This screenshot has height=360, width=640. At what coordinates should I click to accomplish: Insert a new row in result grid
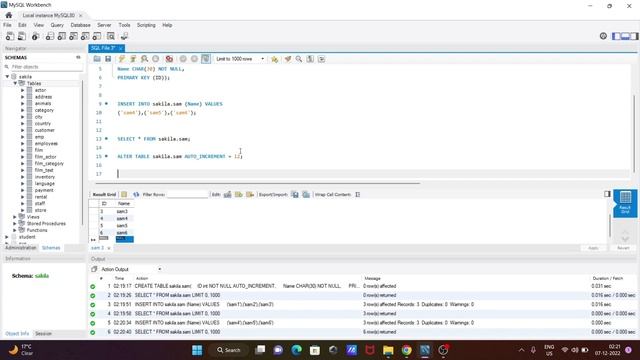click(238, 194)
